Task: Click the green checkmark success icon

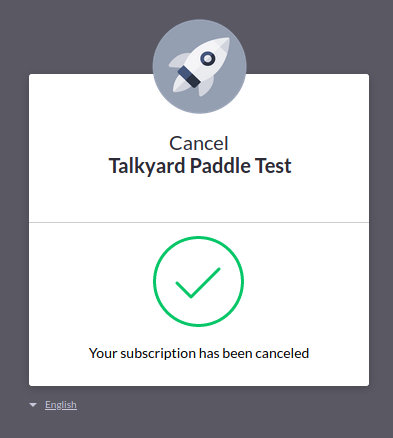Action: (198, 283)
